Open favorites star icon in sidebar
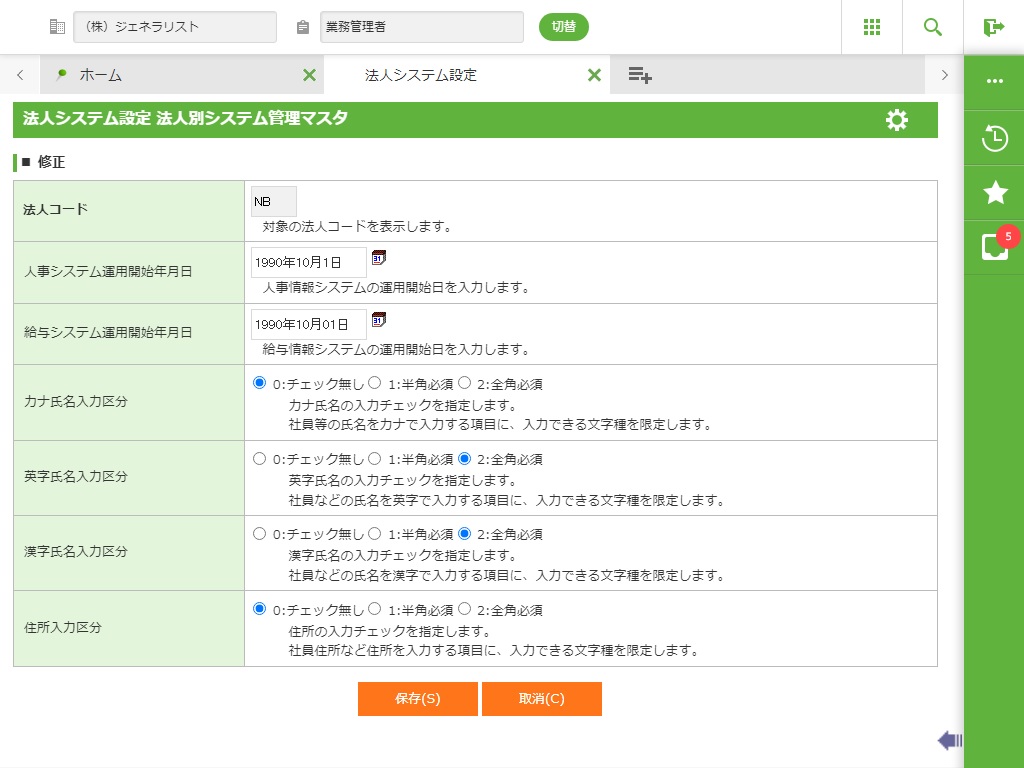This screenshot has width=1024, height=768. click(994, 193)
